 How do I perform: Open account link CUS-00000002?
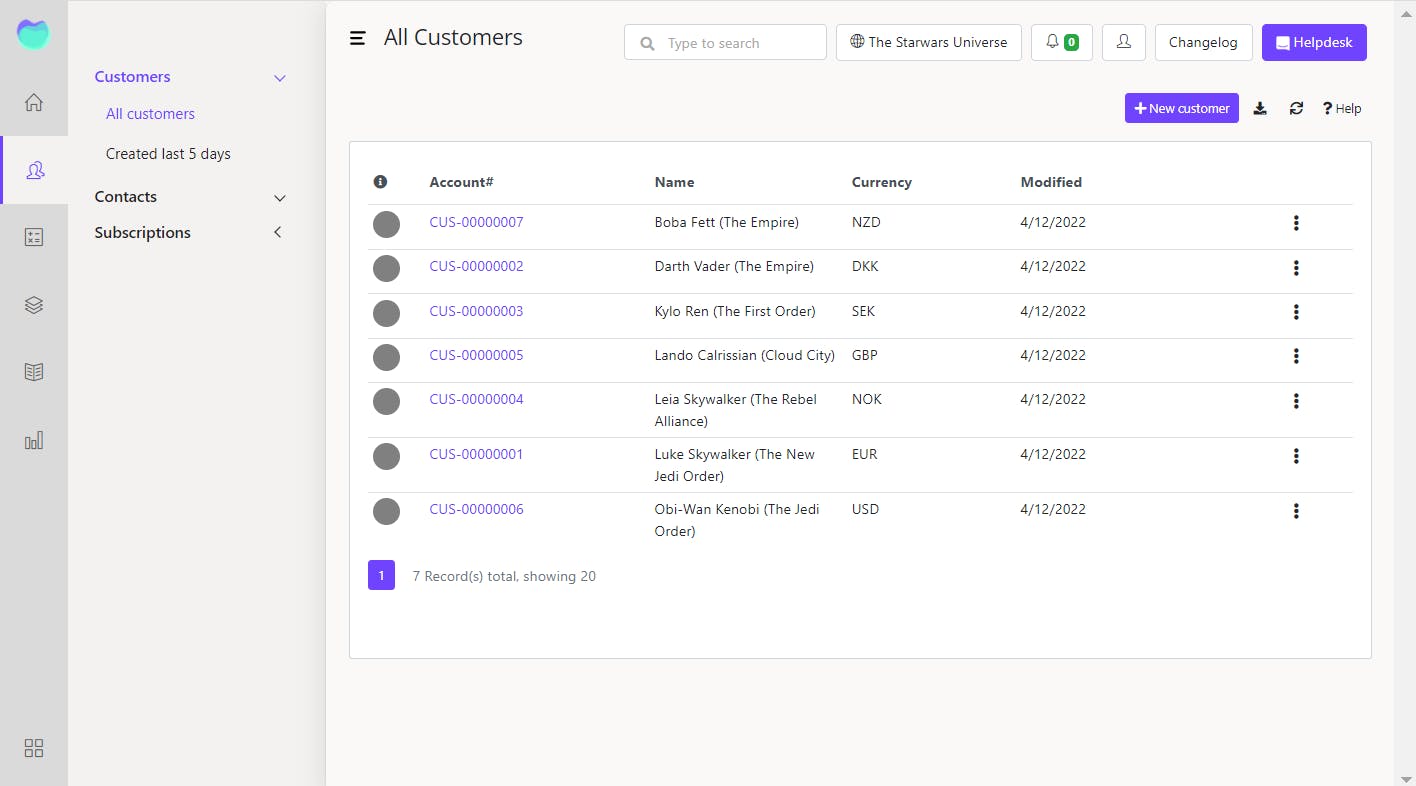(x=476, y=266)
